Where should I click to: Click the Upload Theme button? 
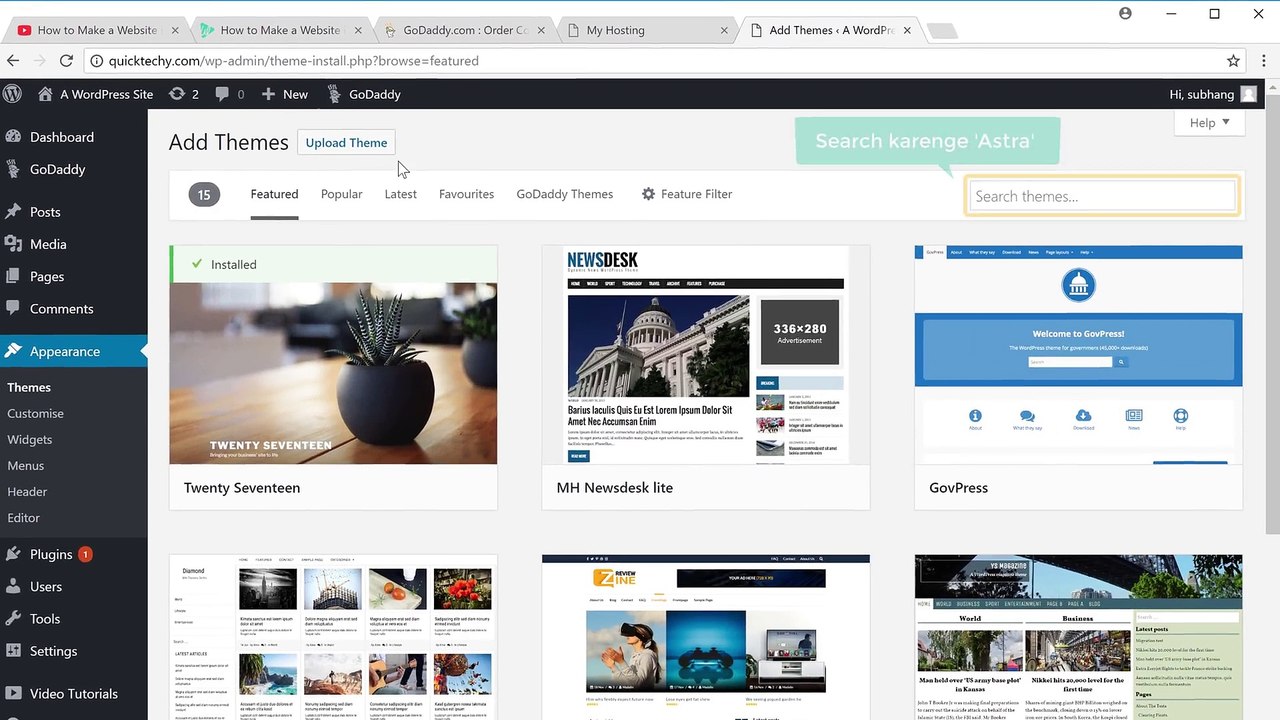pyautogui.click(x=346, y=142)
